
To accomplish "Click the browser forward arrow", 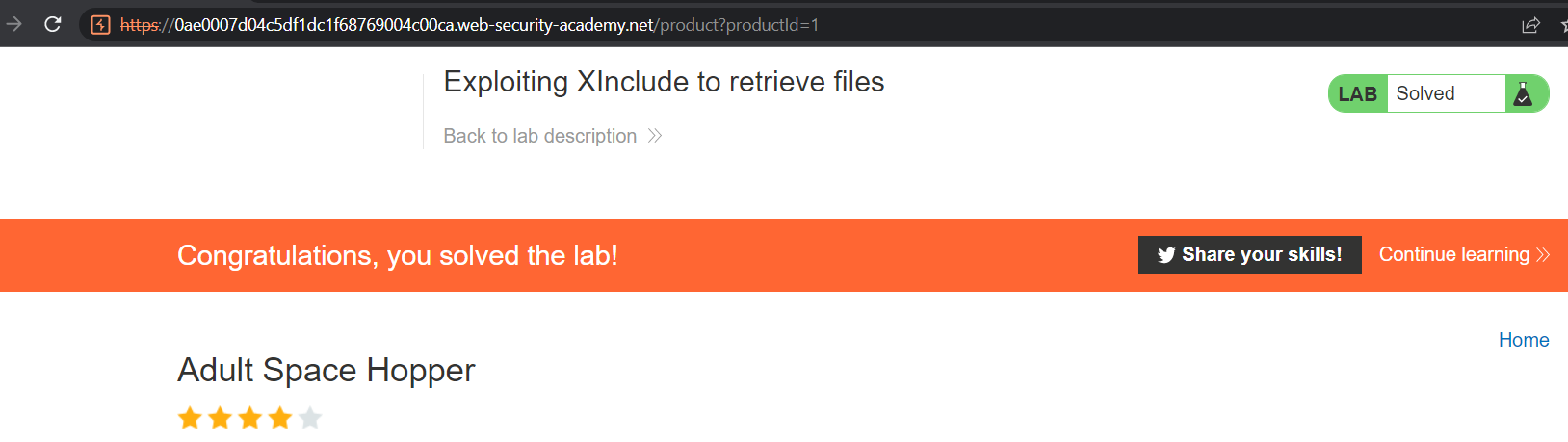I will pyautogui.click(x=13, y=24).
